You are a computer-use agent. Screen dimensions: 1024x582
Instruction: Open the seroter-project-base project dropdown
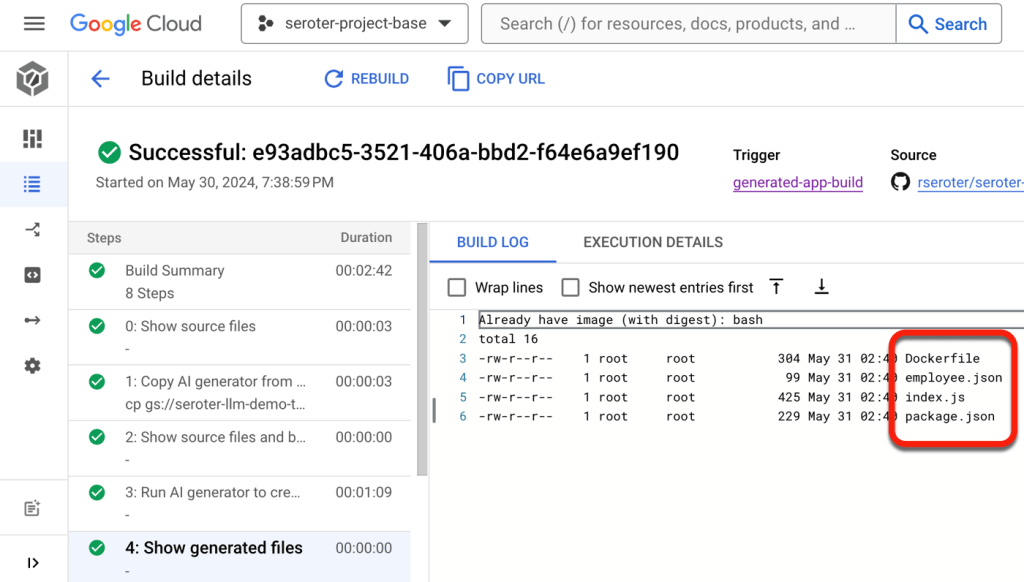(x=354, y=24)
